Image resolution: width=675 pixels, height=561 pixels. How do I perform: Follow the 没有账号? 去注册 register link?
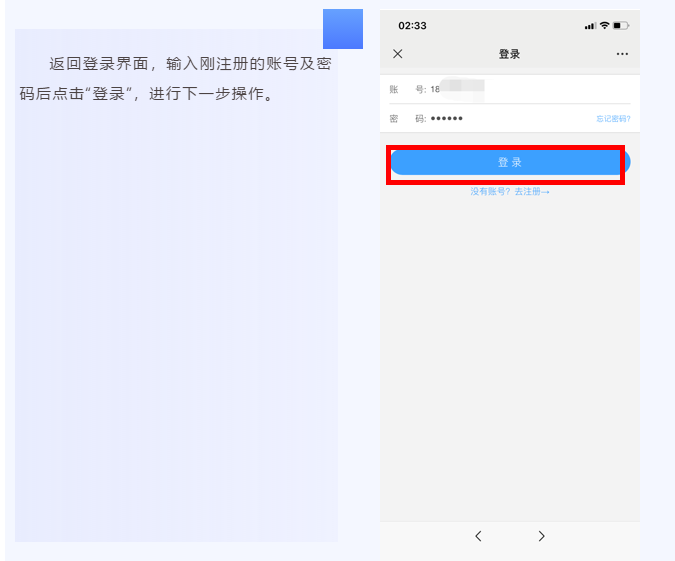coord(510,192)
